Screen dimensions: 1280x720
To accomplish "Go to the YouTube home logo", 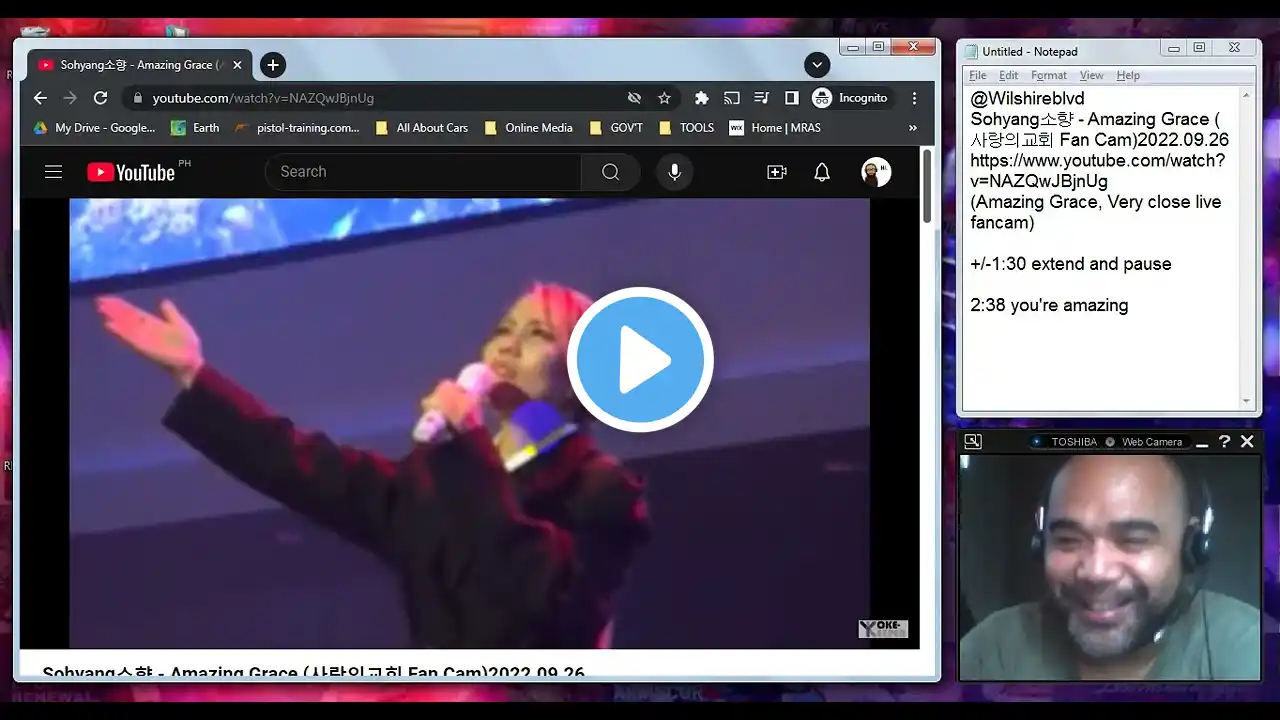I will pos(131,172).
